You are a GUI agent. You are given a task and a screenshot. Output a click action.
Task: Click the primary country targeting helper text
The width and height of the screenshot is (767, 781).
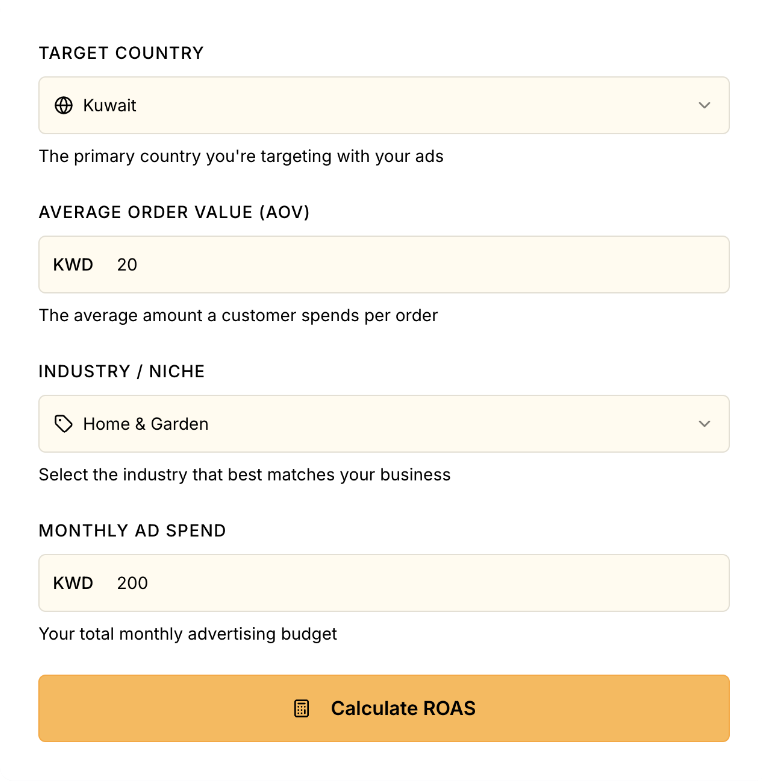[x=240, y=156]
